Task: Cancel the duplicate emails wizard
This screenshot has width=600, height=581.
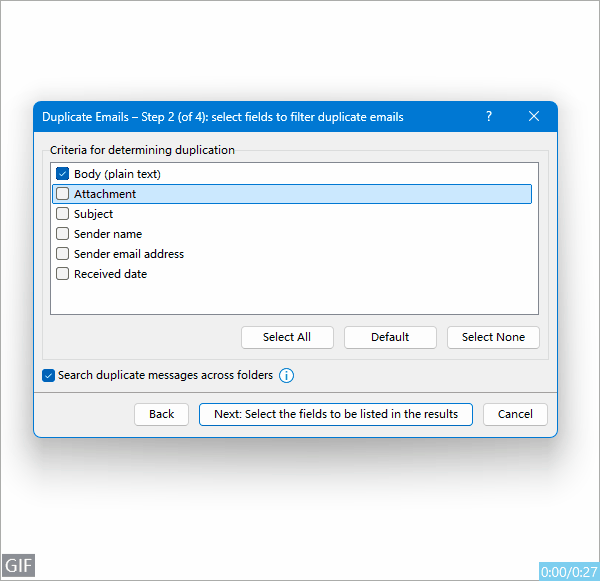Action: point(515,414)
